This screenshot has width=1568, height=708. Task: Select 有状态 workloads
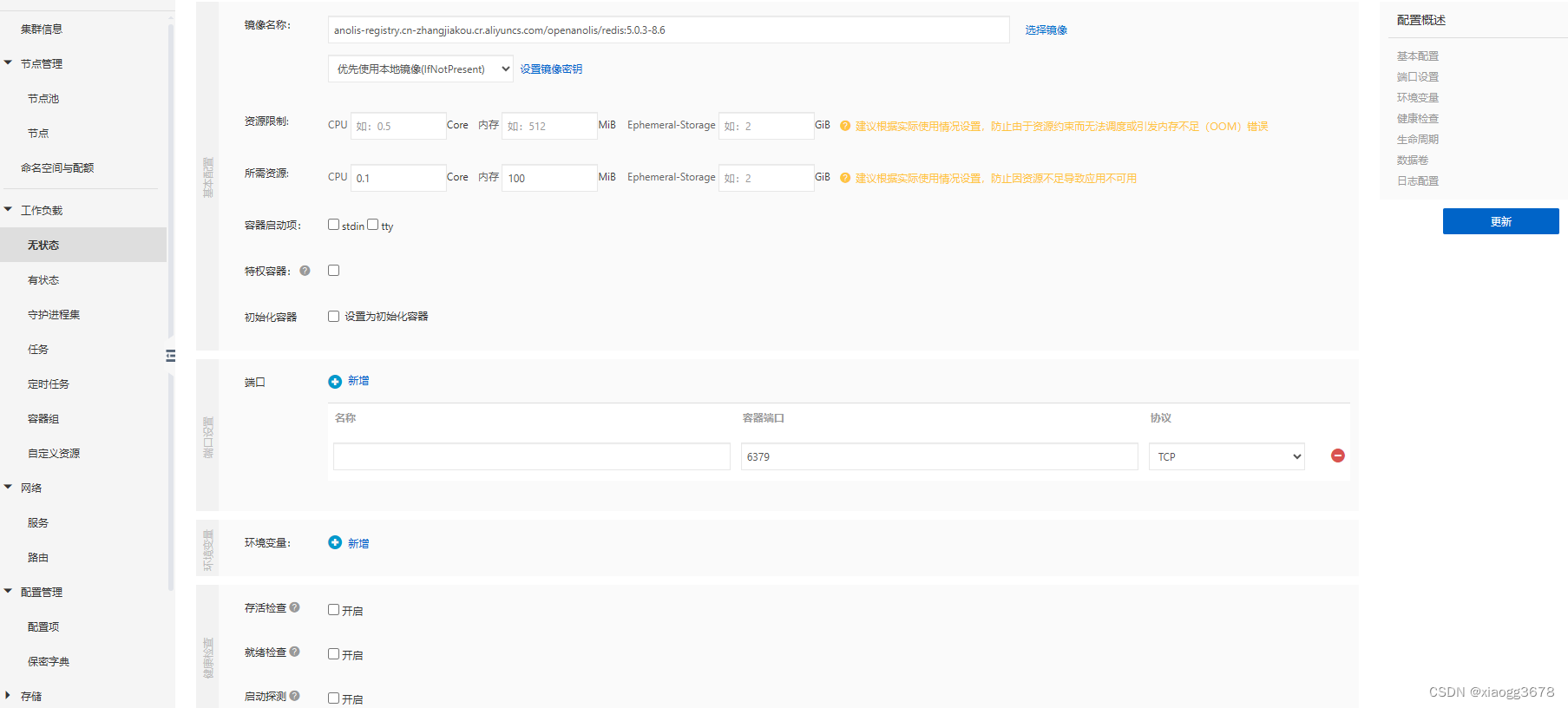[x=43, y=279]
